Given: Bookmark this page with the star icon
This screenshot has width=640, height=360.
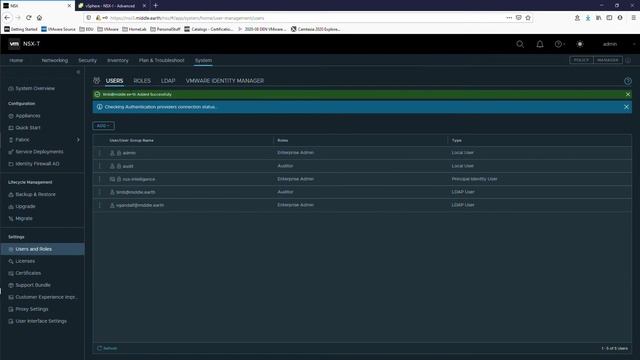Looking at the screenshot, I should pyautogui.click(x=528, y=18).
